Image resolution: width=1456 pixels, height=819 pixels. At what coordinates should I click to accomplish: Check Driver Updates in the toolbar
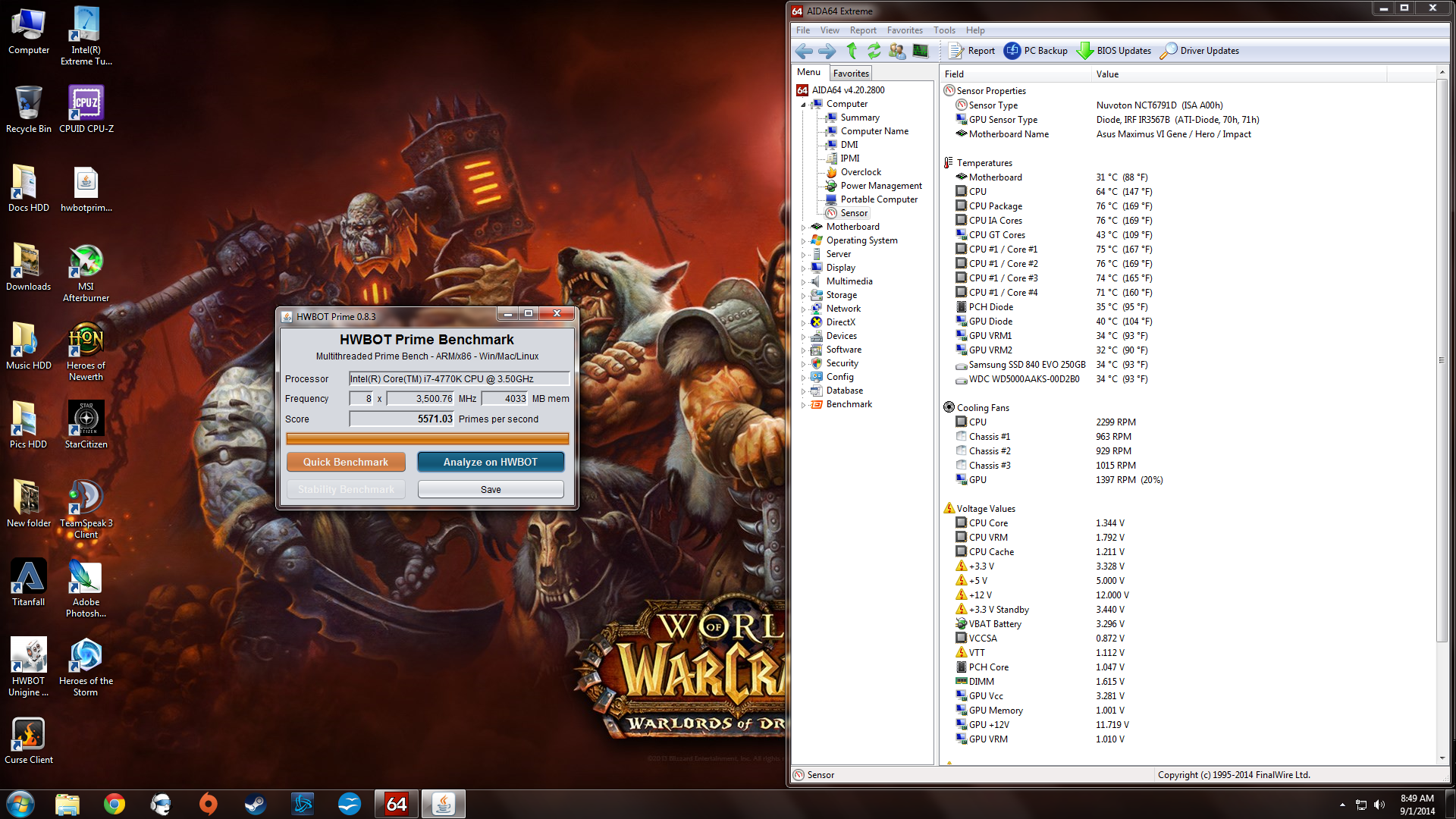[x=1200, y=51]
